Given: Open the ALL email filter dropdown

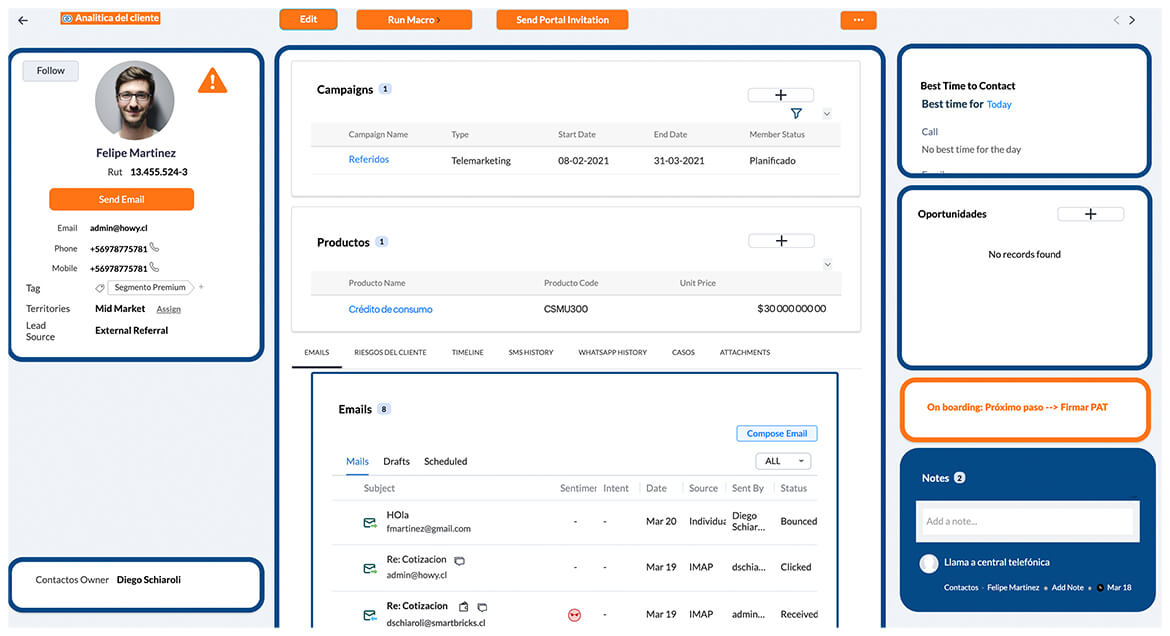Looking at the screenshot, I should (x=783, y=461).
